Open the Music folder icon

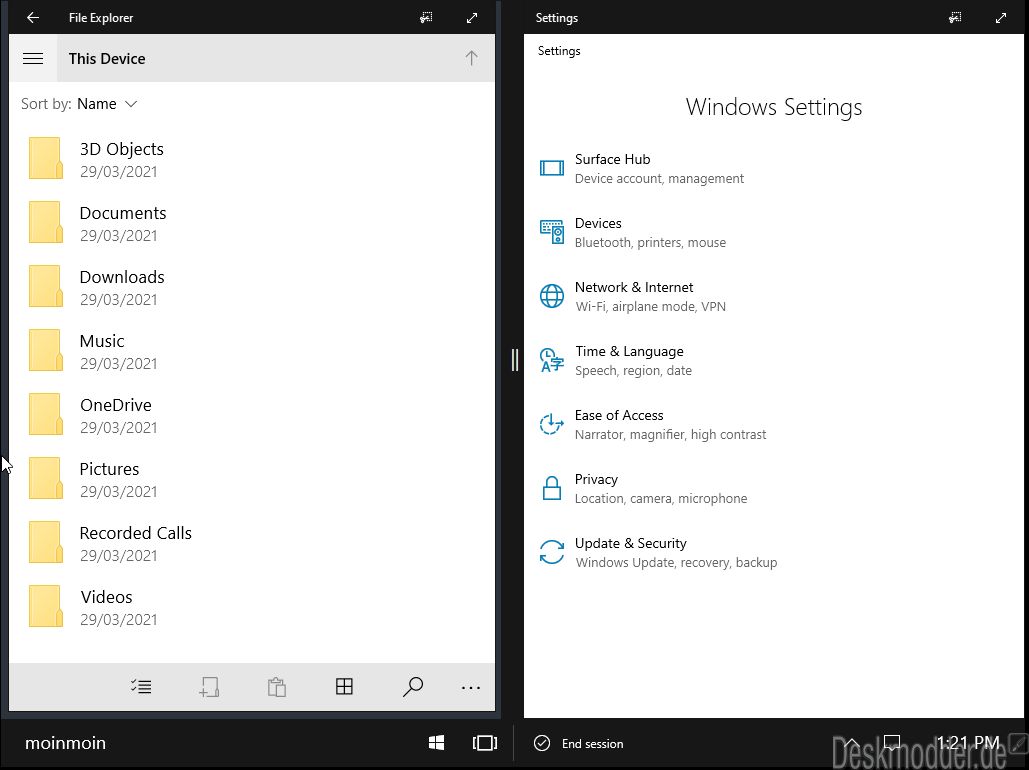point(45,350)
